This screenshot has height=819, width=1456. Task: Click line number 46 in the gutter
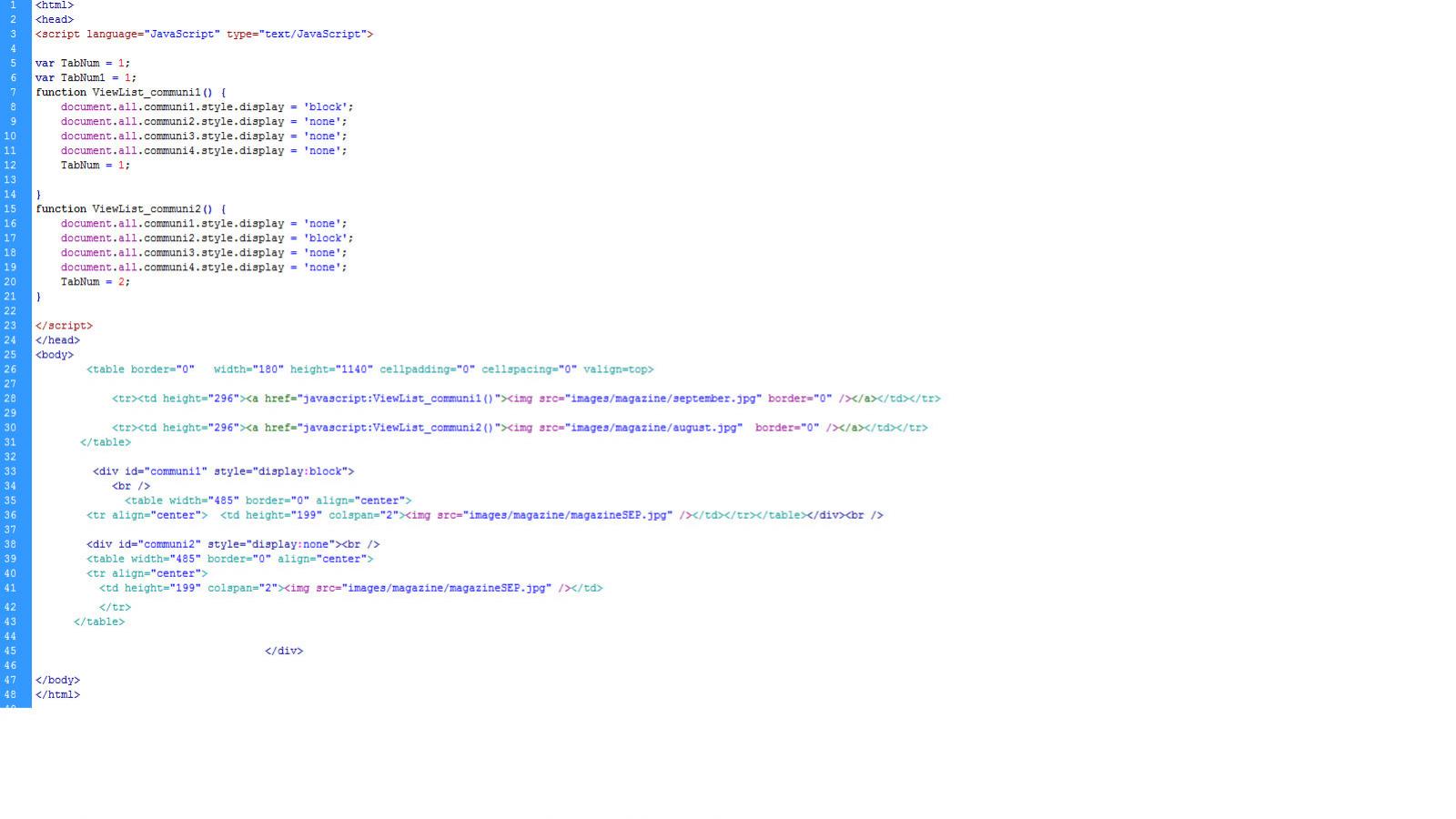pyautogui.click(x=10, y=665)
